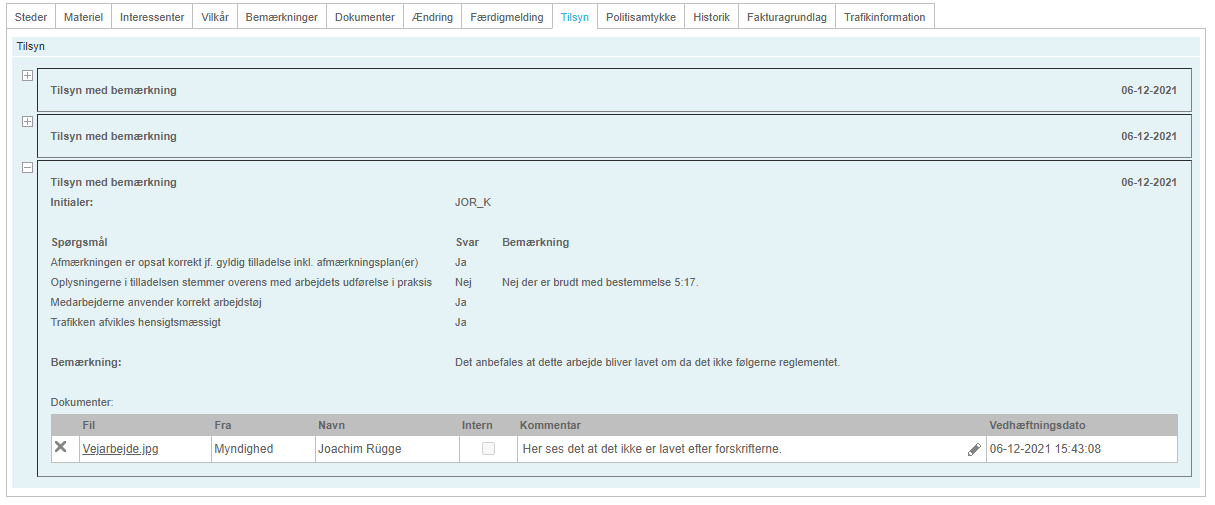Collapse the open Tilsyn med bemærkning entry
Viewport: 1215px width, 505px height.
coord(28,167)
